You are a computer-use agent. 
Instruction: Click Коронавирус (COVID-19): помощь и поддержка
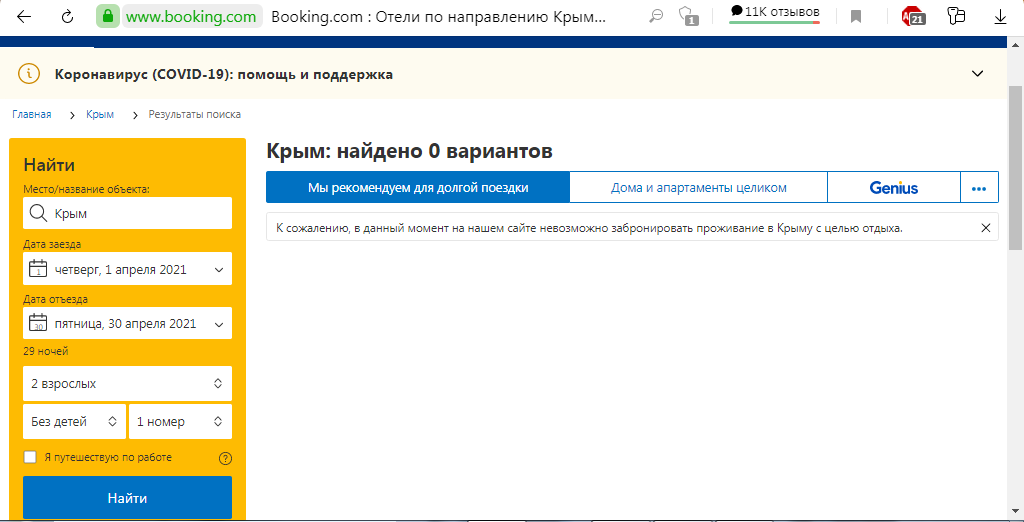(x=224, y=74)
